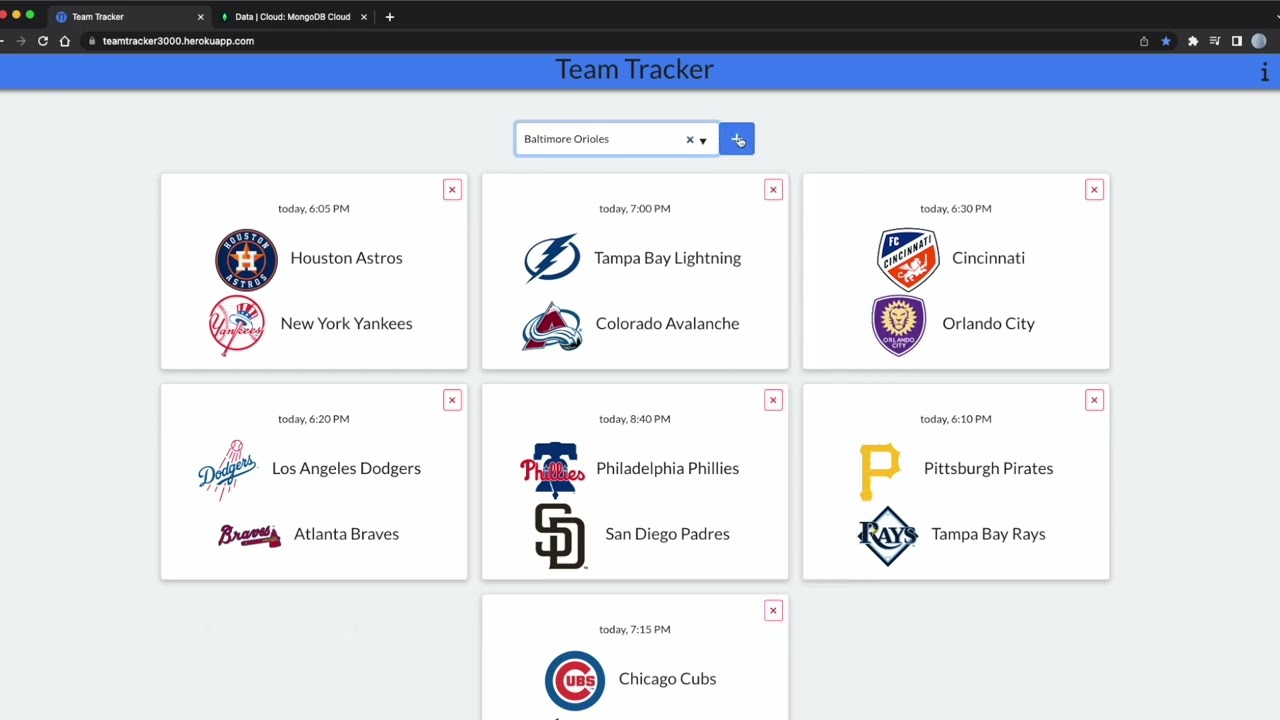Switch to the MongoDB Cloud browser tab
This screenshot has height=720, width=1280.
[x=292, y=17]
